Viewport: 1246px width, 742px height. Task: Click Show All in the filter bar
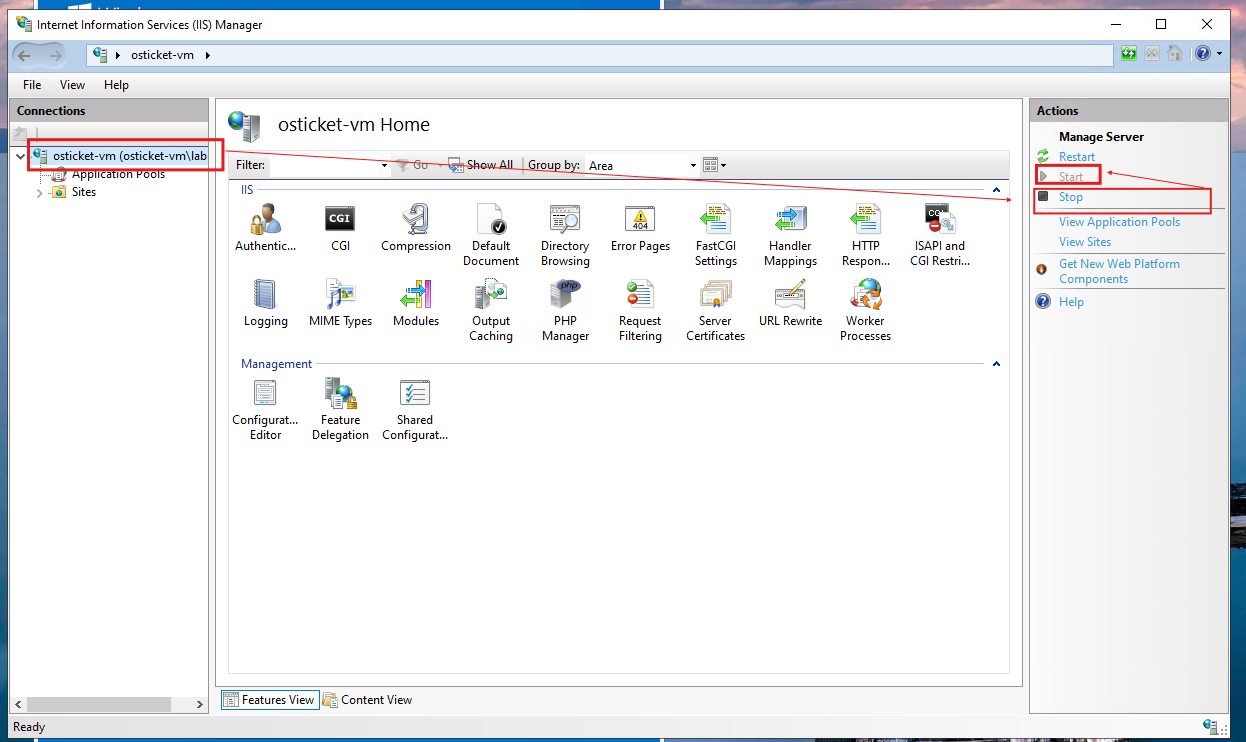coord(480,165)
